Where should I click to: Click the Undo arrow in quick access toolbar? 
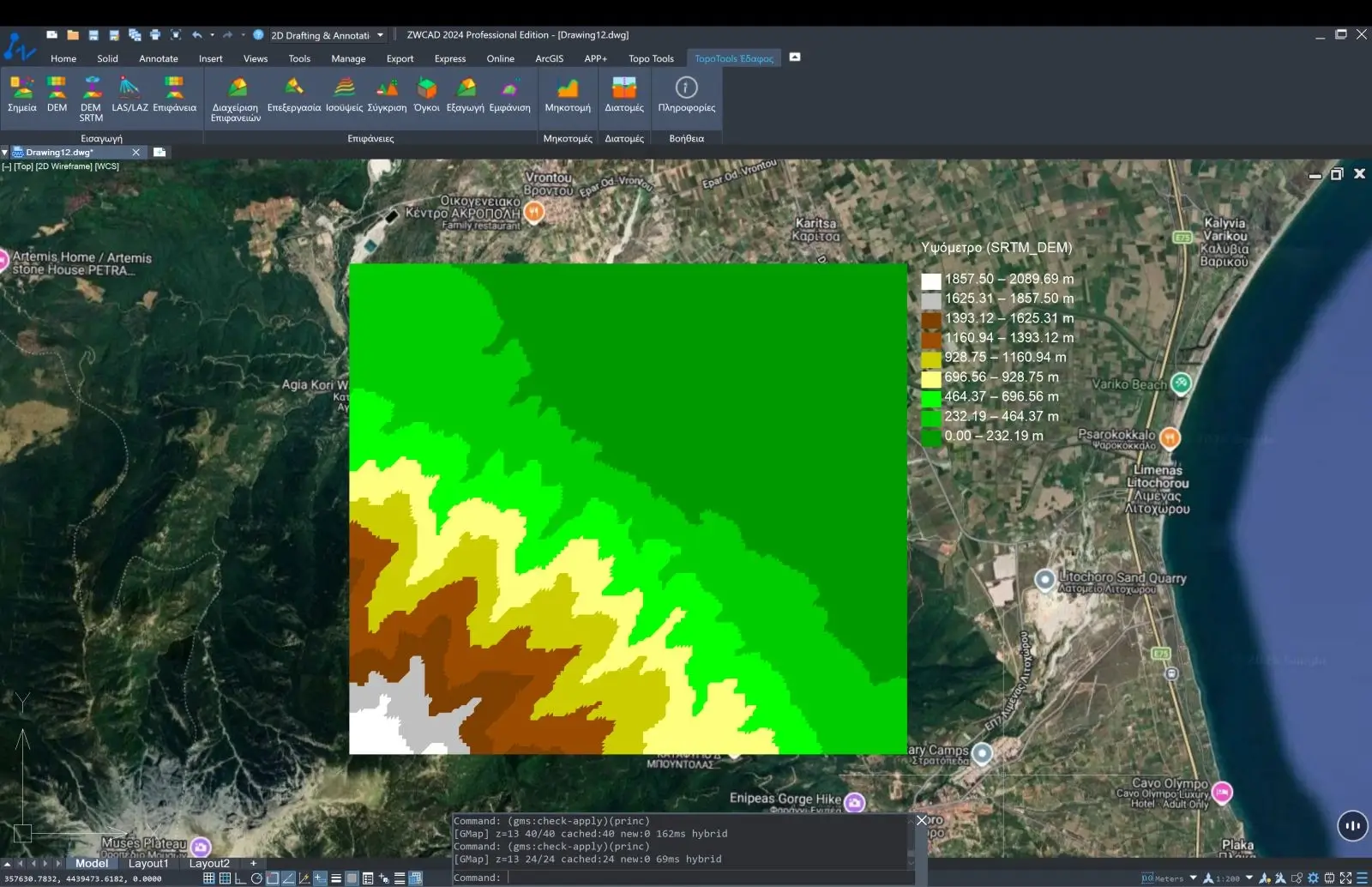[197, 35]
